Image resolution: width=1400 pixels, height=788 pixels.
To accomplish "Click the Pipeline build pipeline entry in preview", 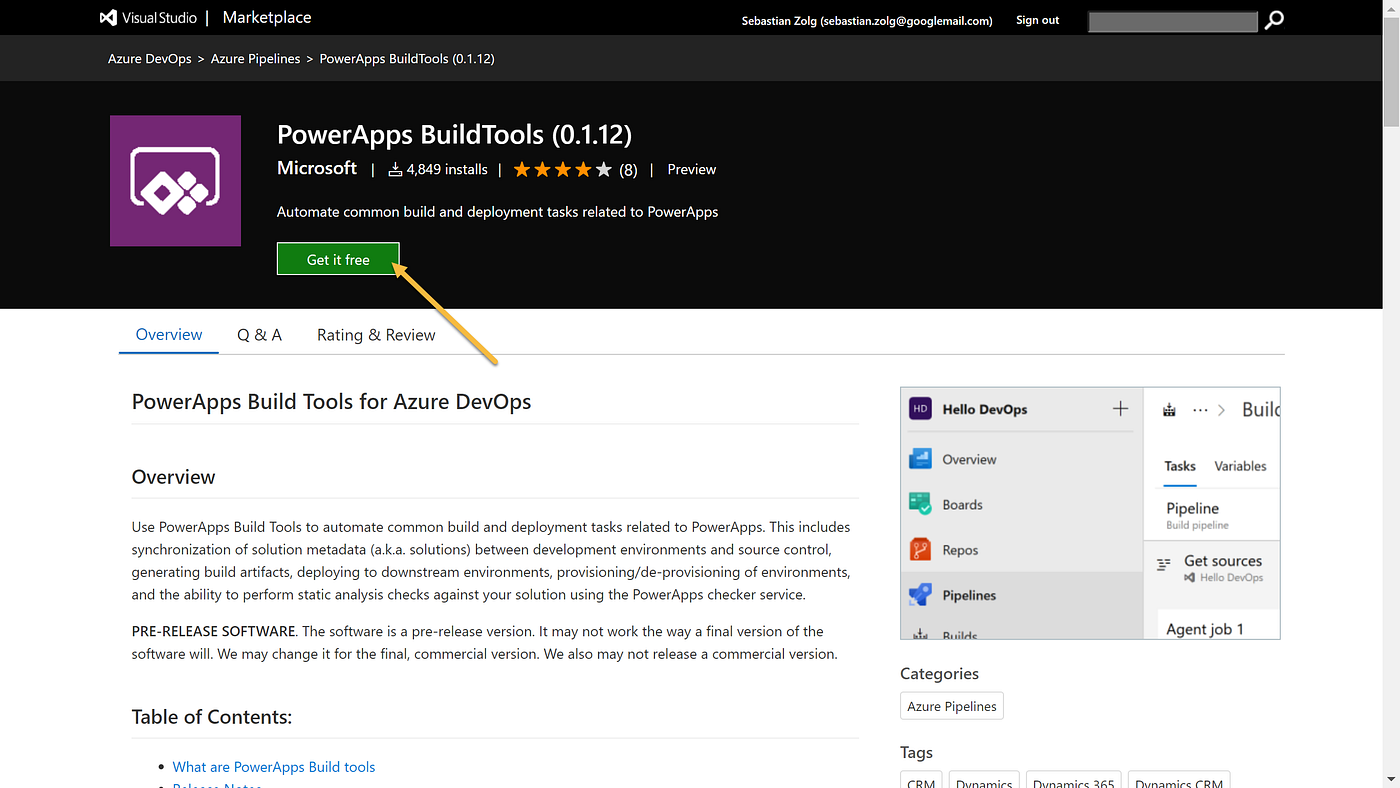I will (x=1198, y=515).
